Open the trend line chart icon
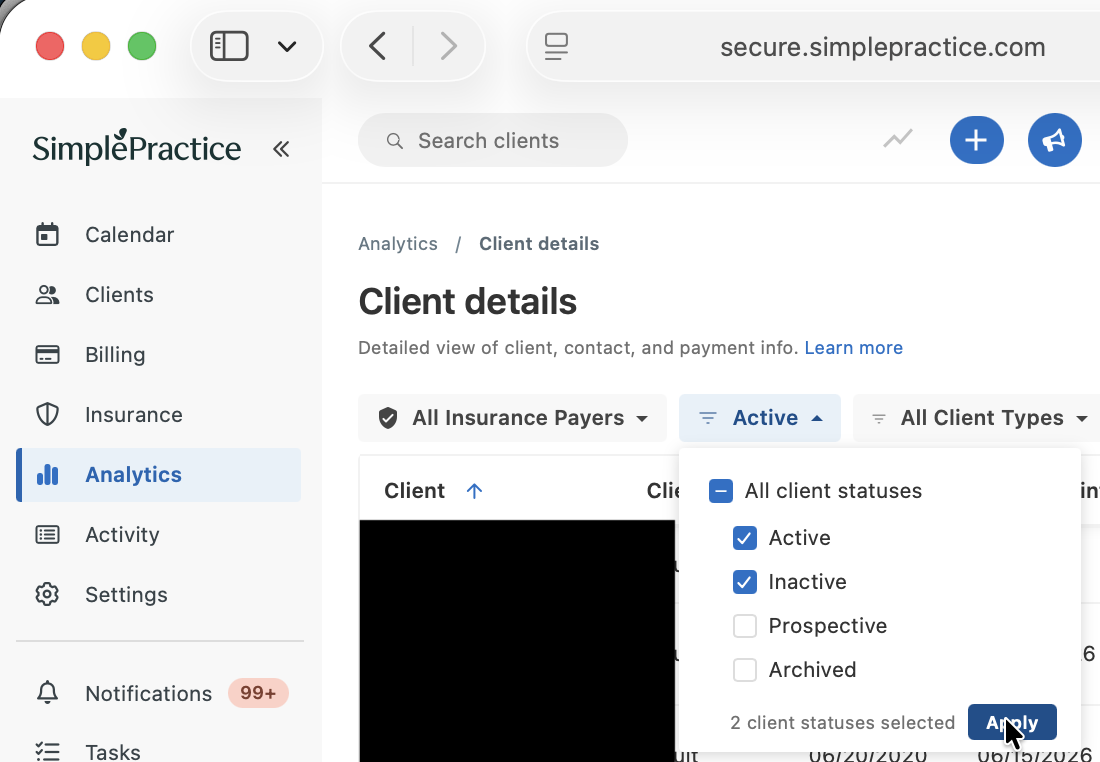The image size is (1100, 762). coord(898,139)
